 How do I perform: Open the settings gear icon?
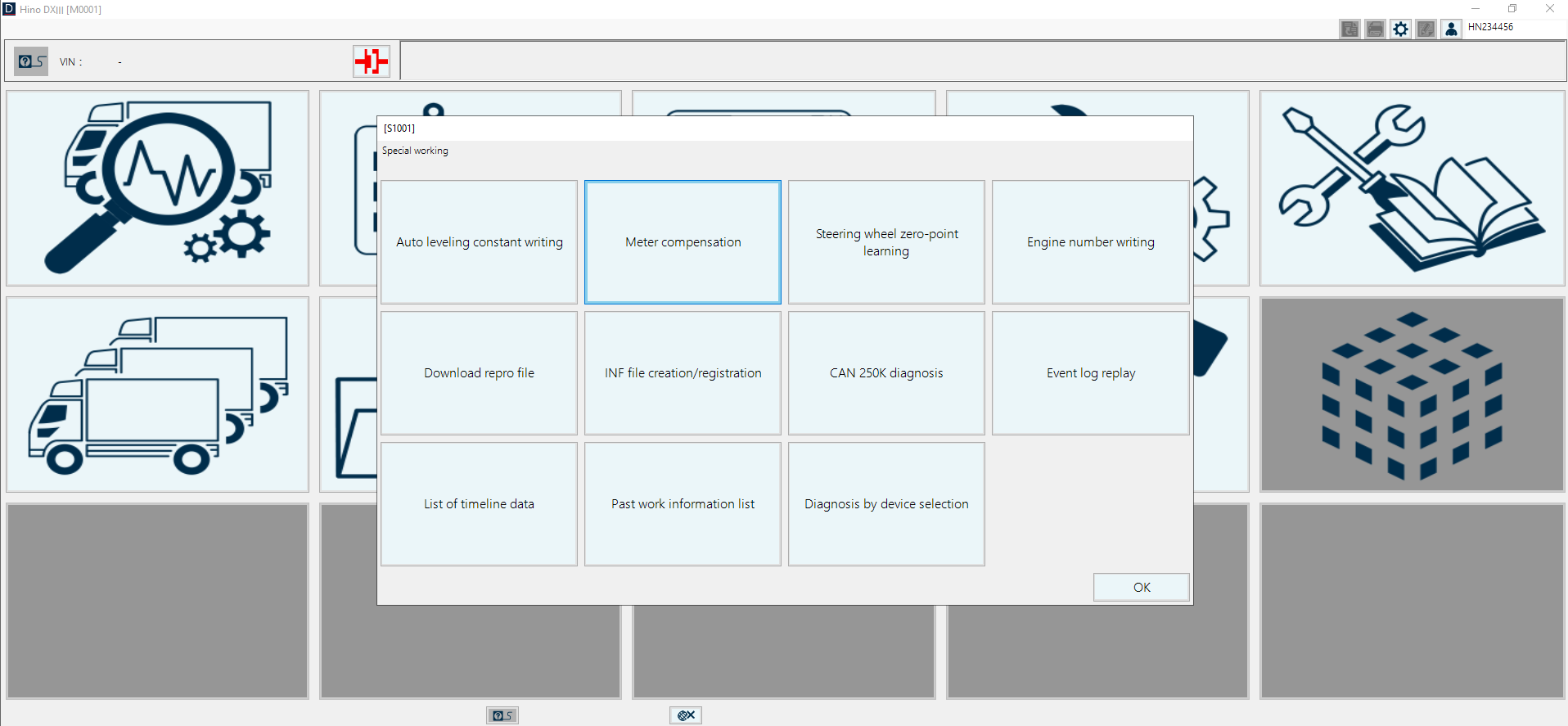(1400, 29)
